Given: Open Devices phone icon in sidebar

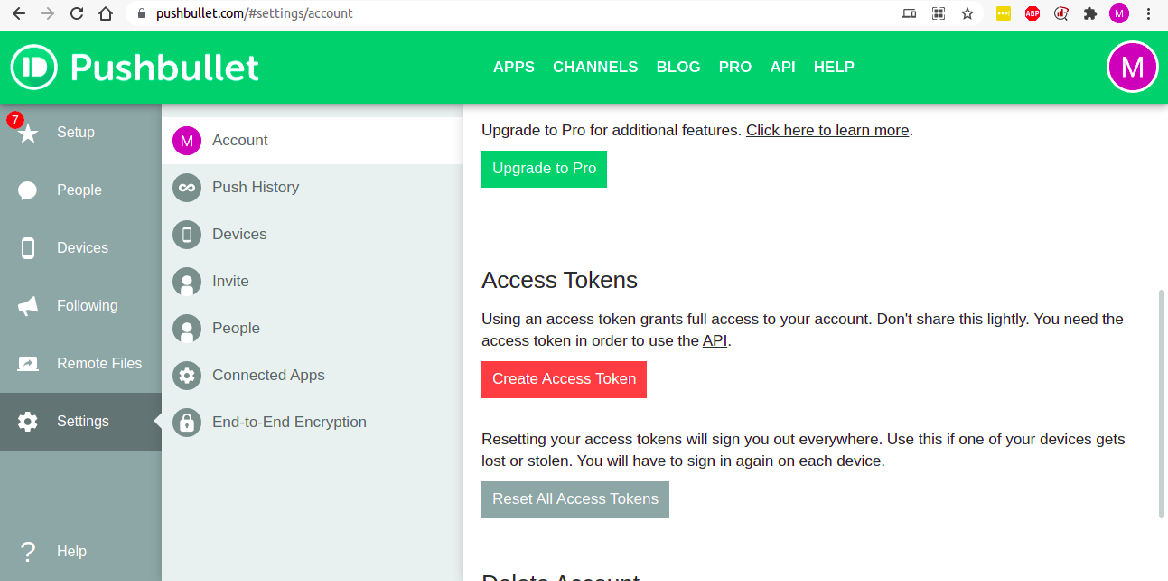Looking at the screenshot, I should pyautogui.click(x=28, y=248).
